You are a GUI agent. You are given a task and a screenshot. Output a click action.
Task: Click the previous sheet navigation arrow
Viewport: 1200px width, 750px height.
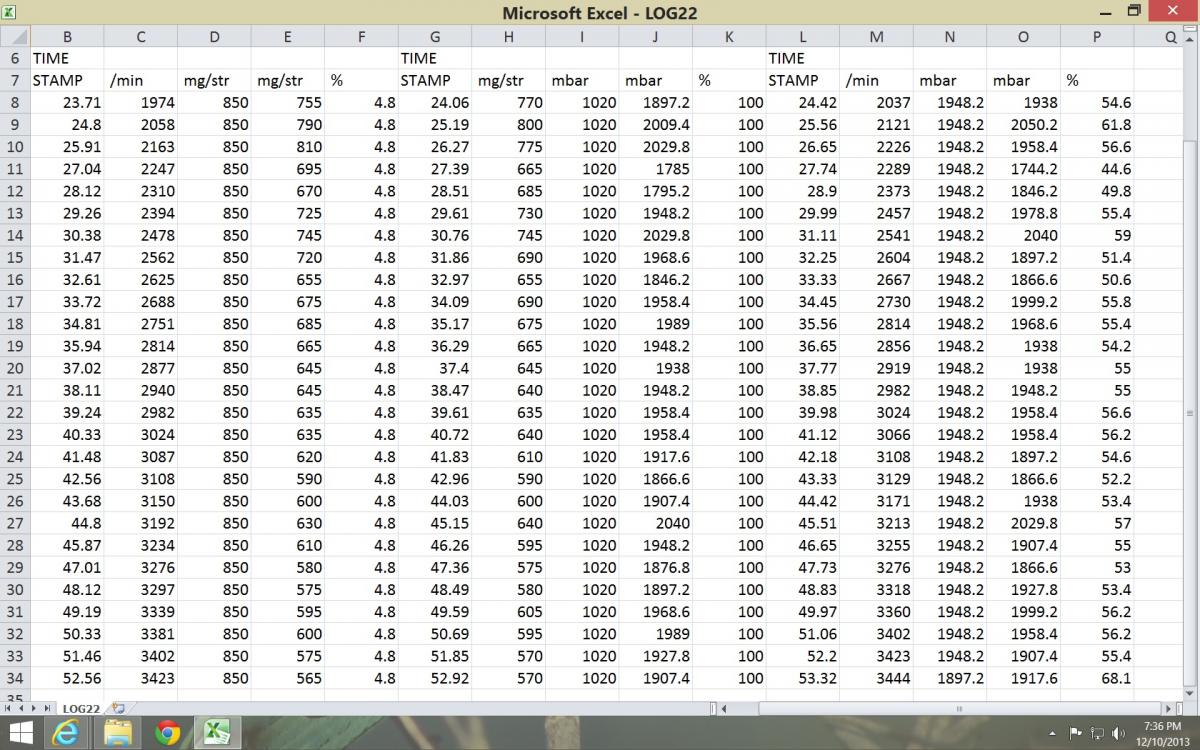[x=20, y=708]
